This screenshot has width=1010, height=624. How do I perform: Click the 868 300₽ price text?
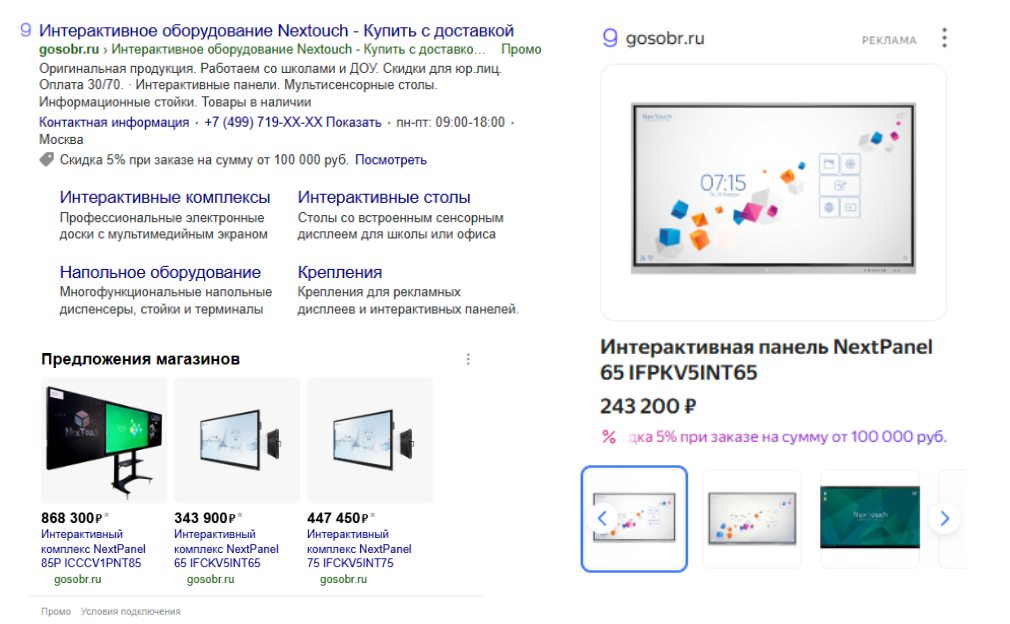(x=71, y=518)
